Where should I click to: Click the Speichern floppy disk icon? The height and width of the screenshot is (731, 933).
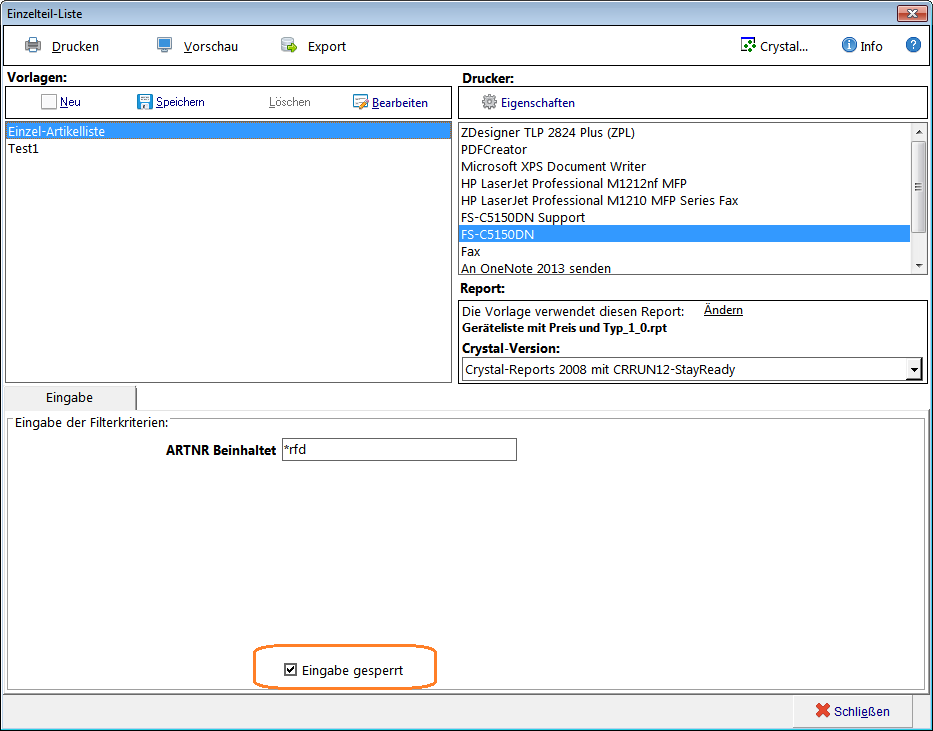click(x=145, y=102)
